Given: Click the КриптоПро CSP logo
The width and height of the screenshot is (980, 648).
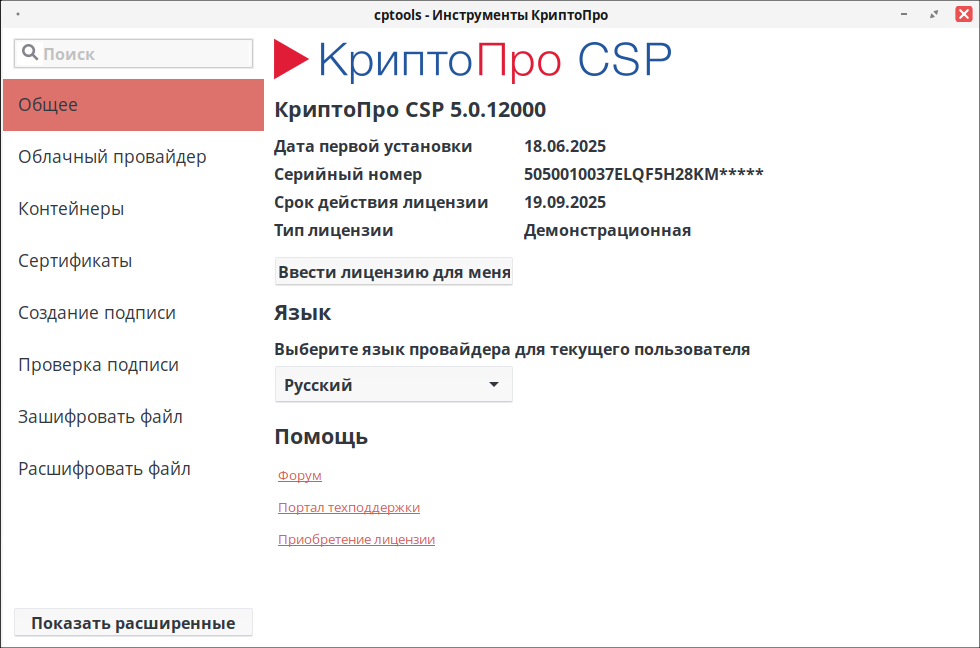Looking at the screenshot, I should pos(472,60).
